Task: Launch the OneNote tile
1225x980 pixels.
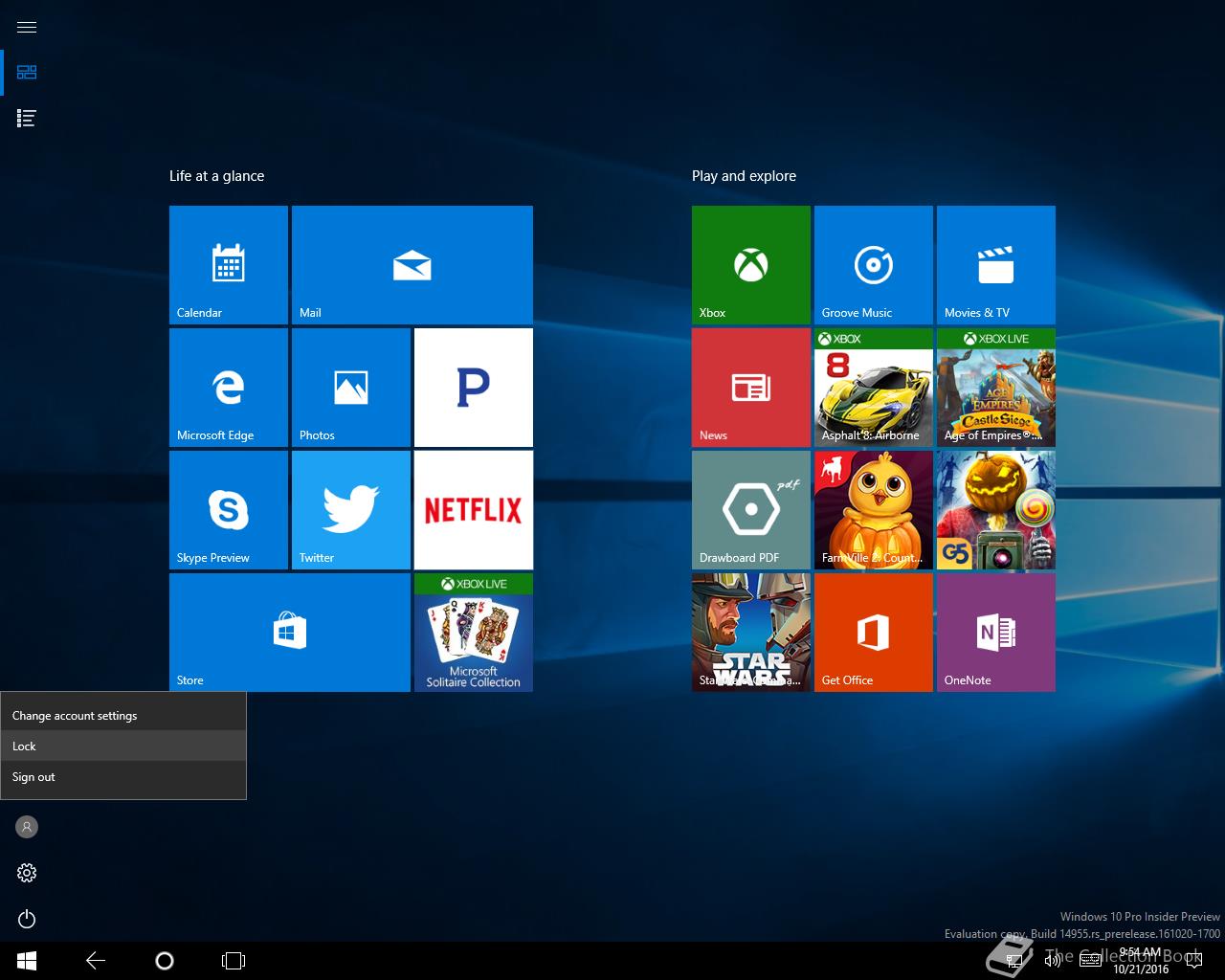Action: [x=996, y=633]
